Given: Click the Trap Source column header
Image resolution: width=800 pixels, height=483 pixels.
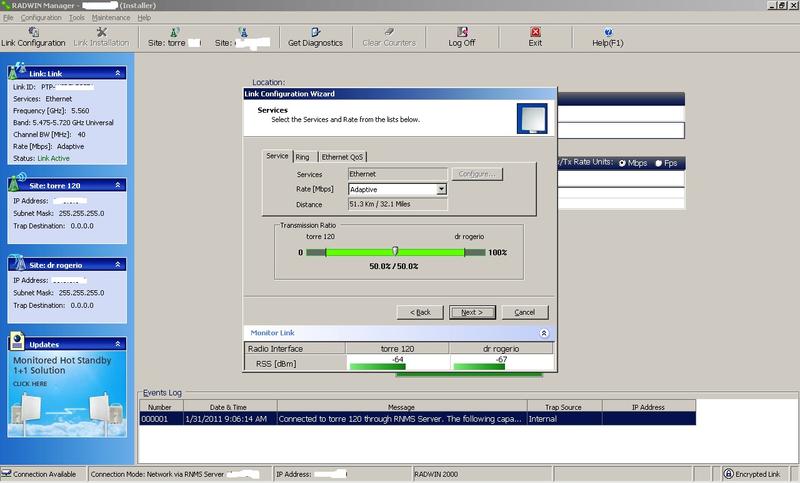Looking at the screenshot, I should 563,407.
